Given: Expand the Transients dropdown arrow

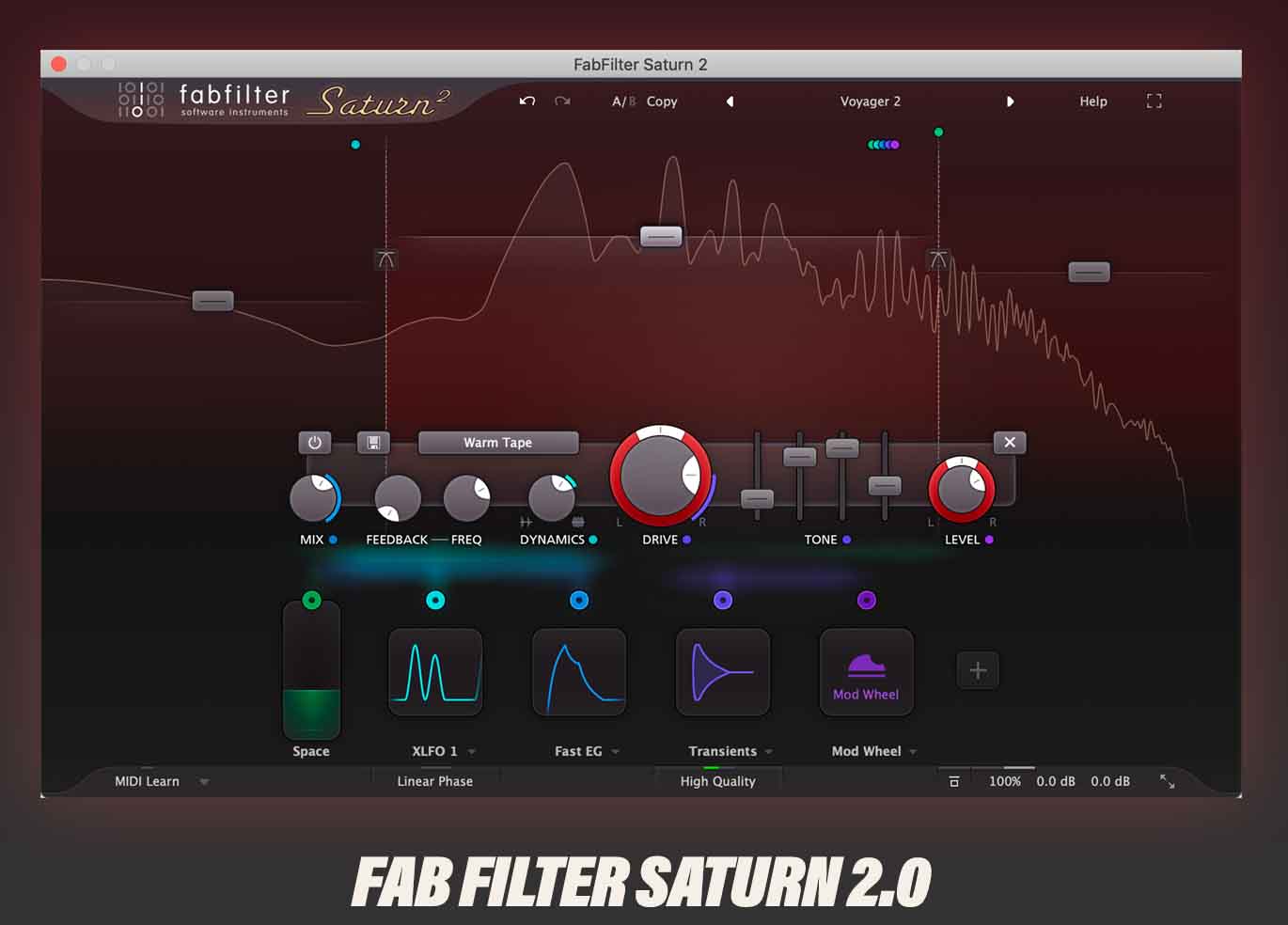Looking at the screenshot, I should [769, 752].
